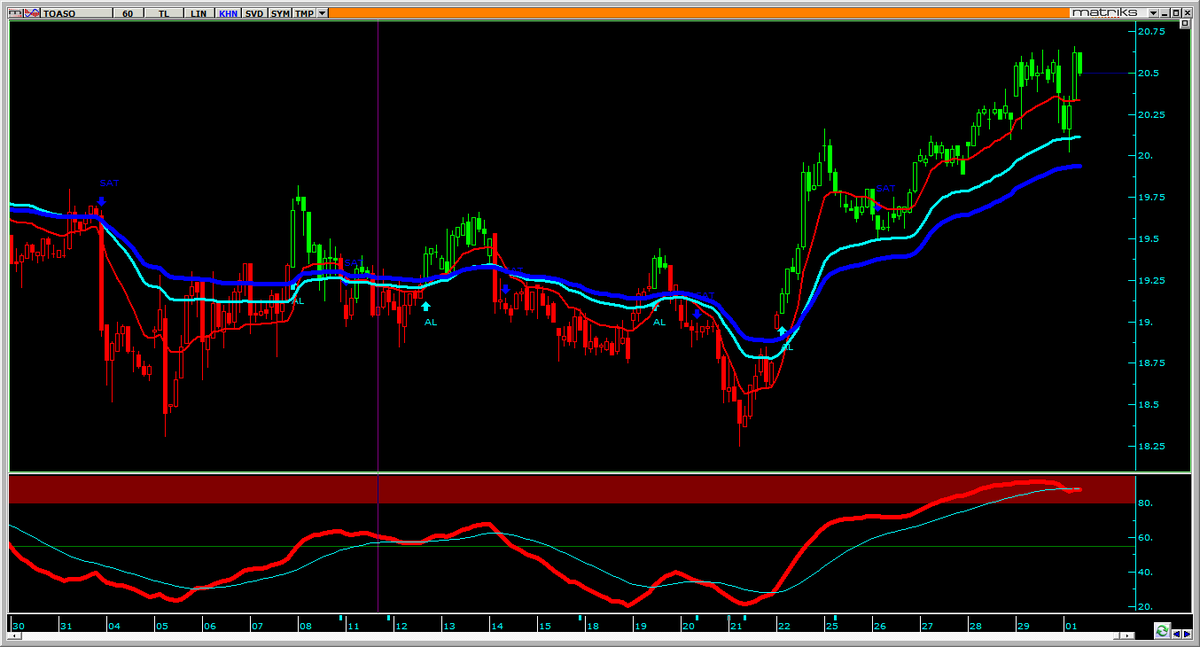Click date label 14 on time axis

pyautogui.click(x=496, y=626)
